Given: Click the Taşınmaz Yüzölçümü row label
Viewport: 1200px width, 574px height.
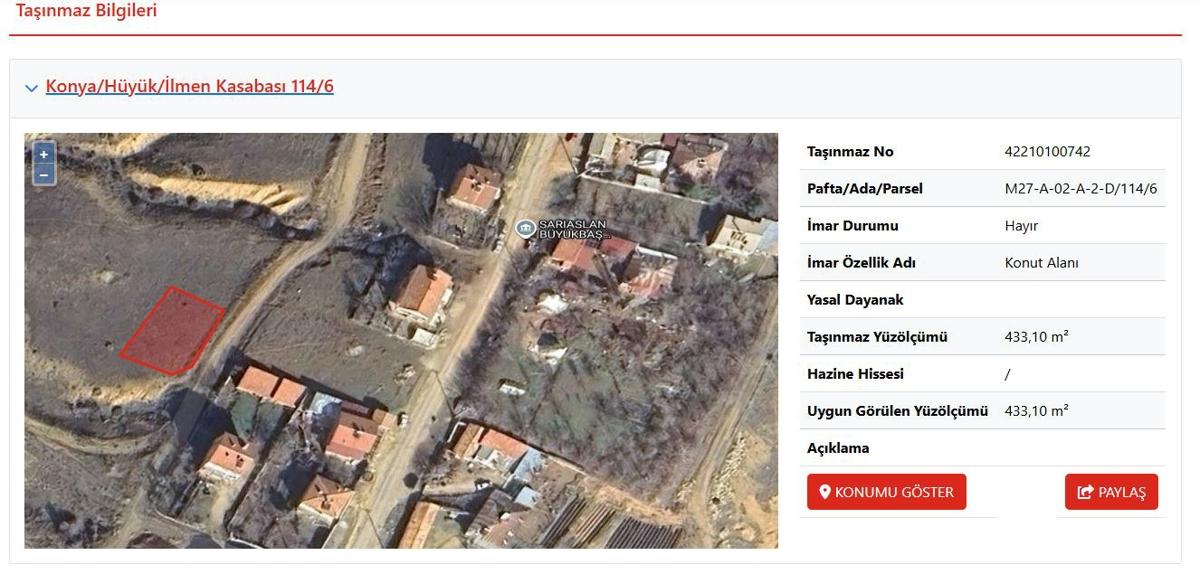Looking at the screenshot, I should 877,337.
